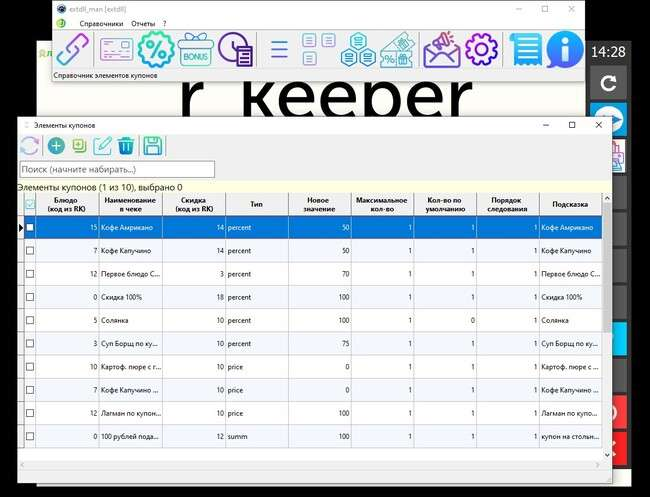Delete selected element with trash icon

pos(126,146)
